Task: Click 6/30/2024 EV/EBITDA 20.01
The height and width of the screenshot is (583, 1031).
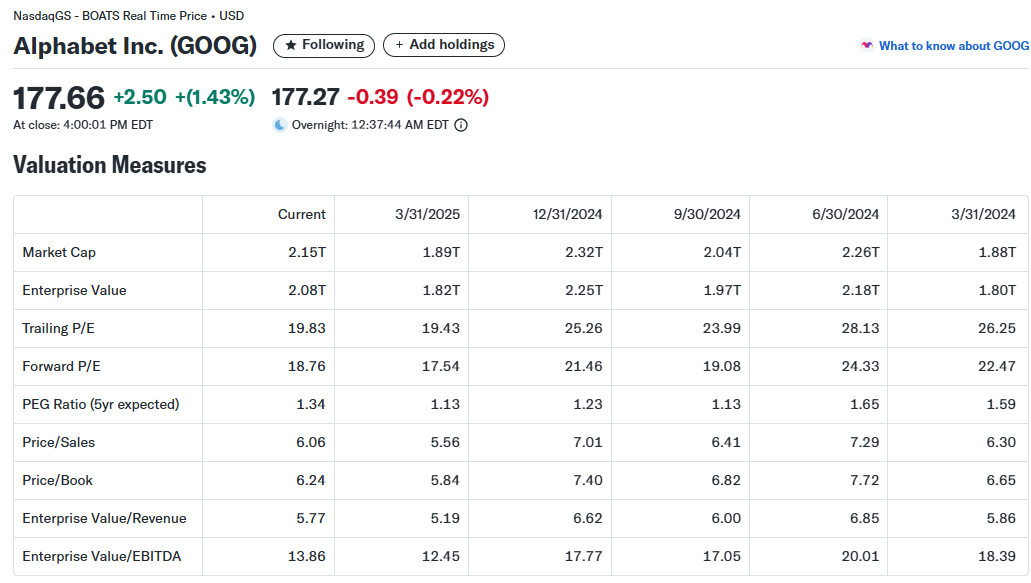Action: (x=861, y=557)
